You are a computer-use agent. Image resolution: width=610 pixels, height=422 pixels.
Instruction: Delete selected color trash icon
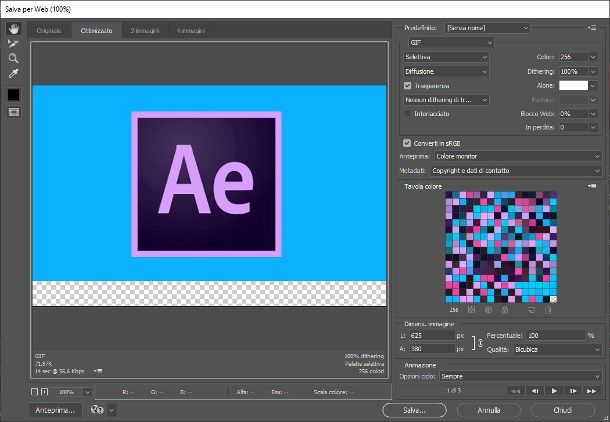click(548, 310)
